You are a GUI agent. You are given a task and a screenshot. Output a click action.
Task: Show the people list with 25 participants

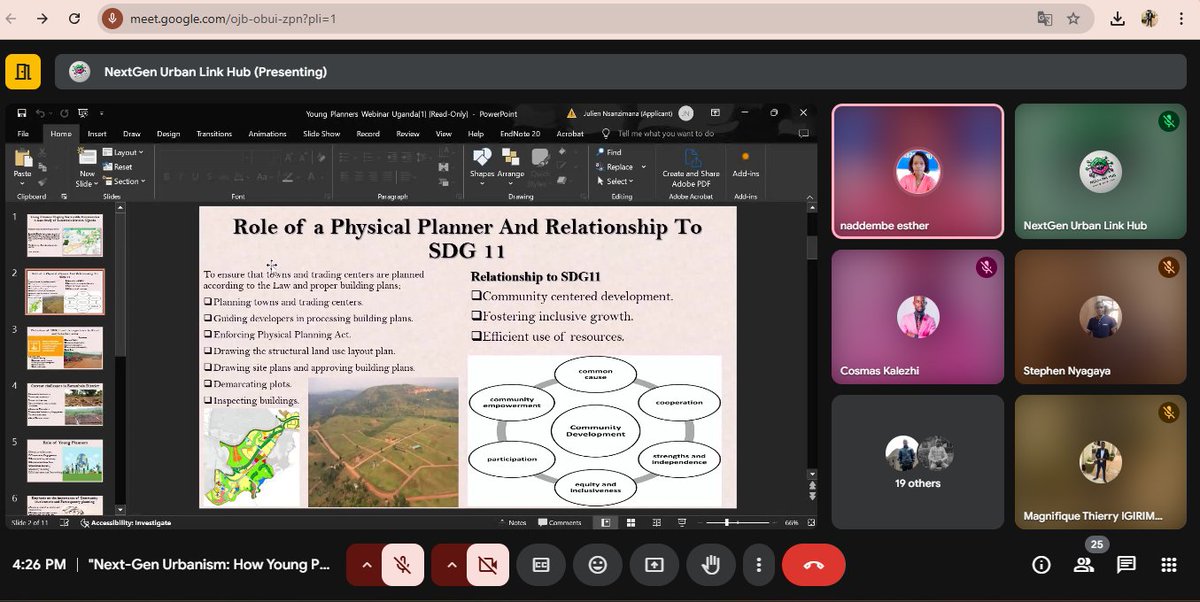[1084, 565]
